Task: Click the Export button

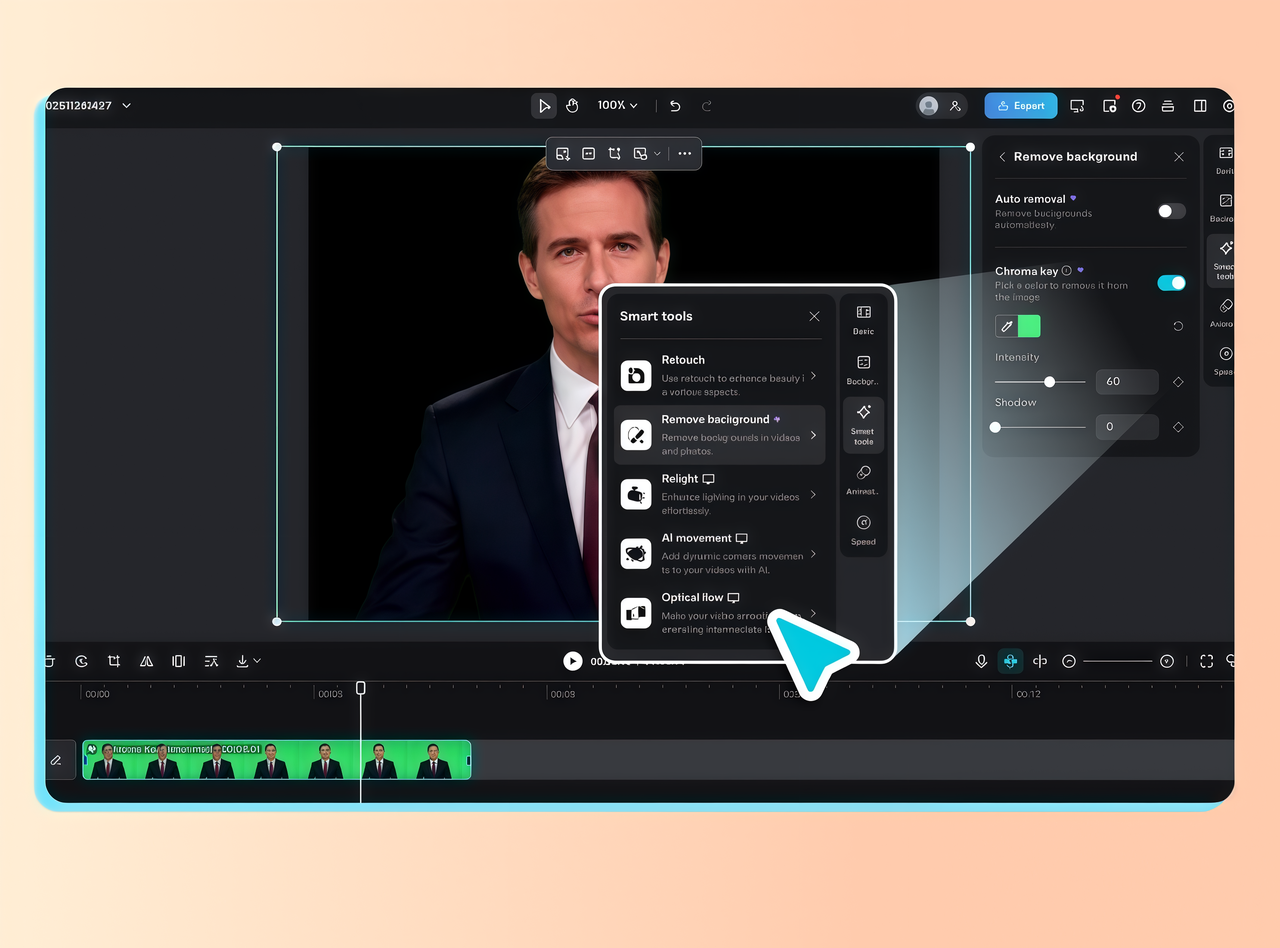Action: point(1020,105)
